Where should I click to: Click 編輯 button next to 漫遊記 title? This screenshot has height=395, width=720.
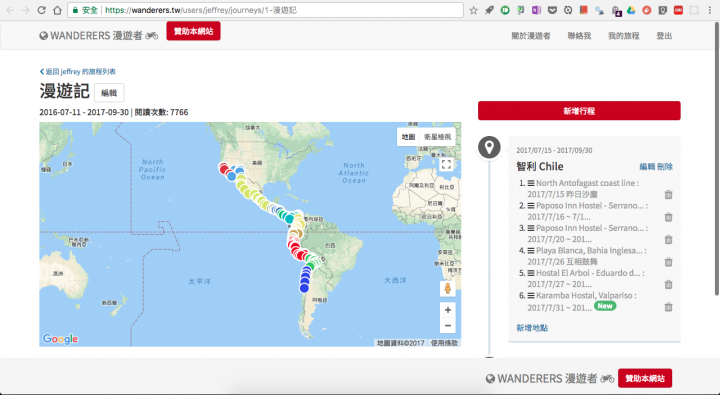(109, 93)
